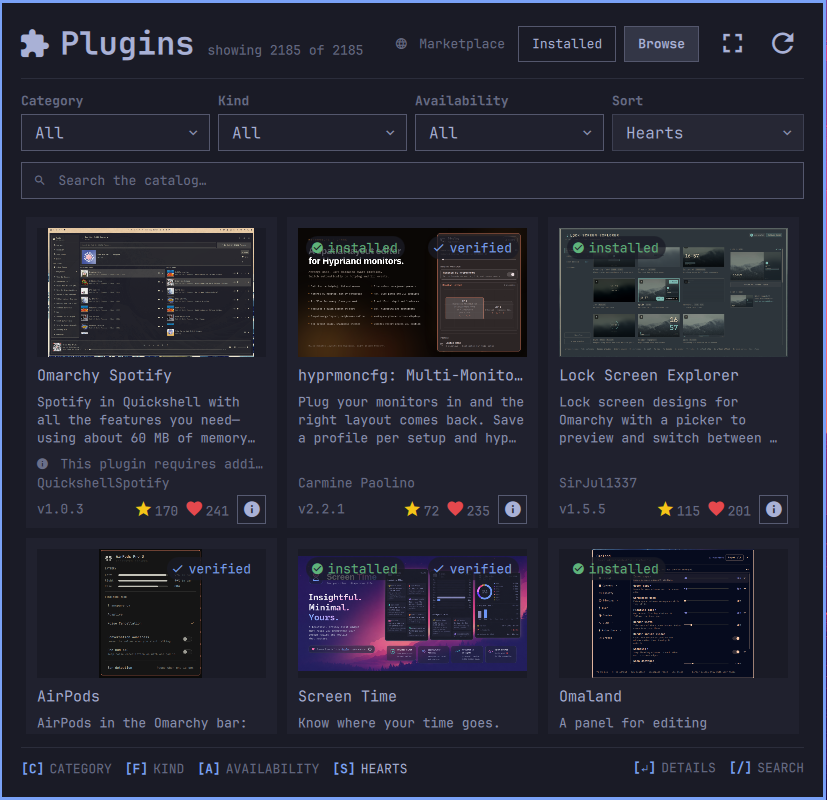Screen dimensions: 827x800
Task: Click the requirement notice icon on Omarchy Spotify
Action: [x=43, y=464]
